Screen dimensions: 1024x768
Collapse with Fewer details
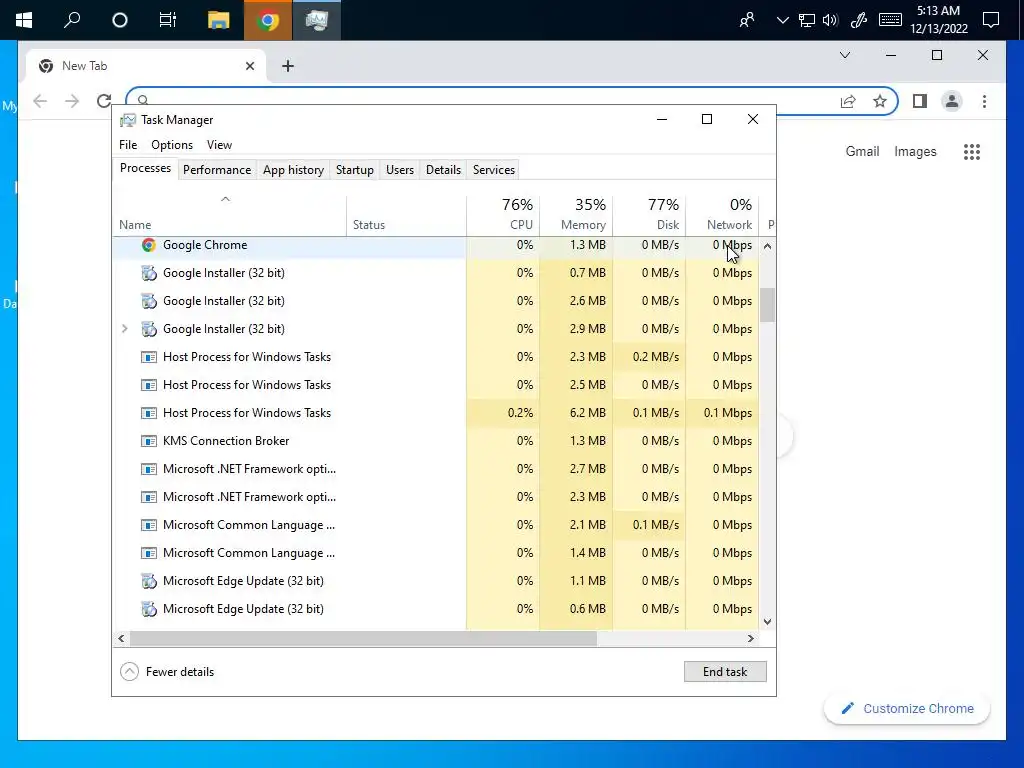167,671
